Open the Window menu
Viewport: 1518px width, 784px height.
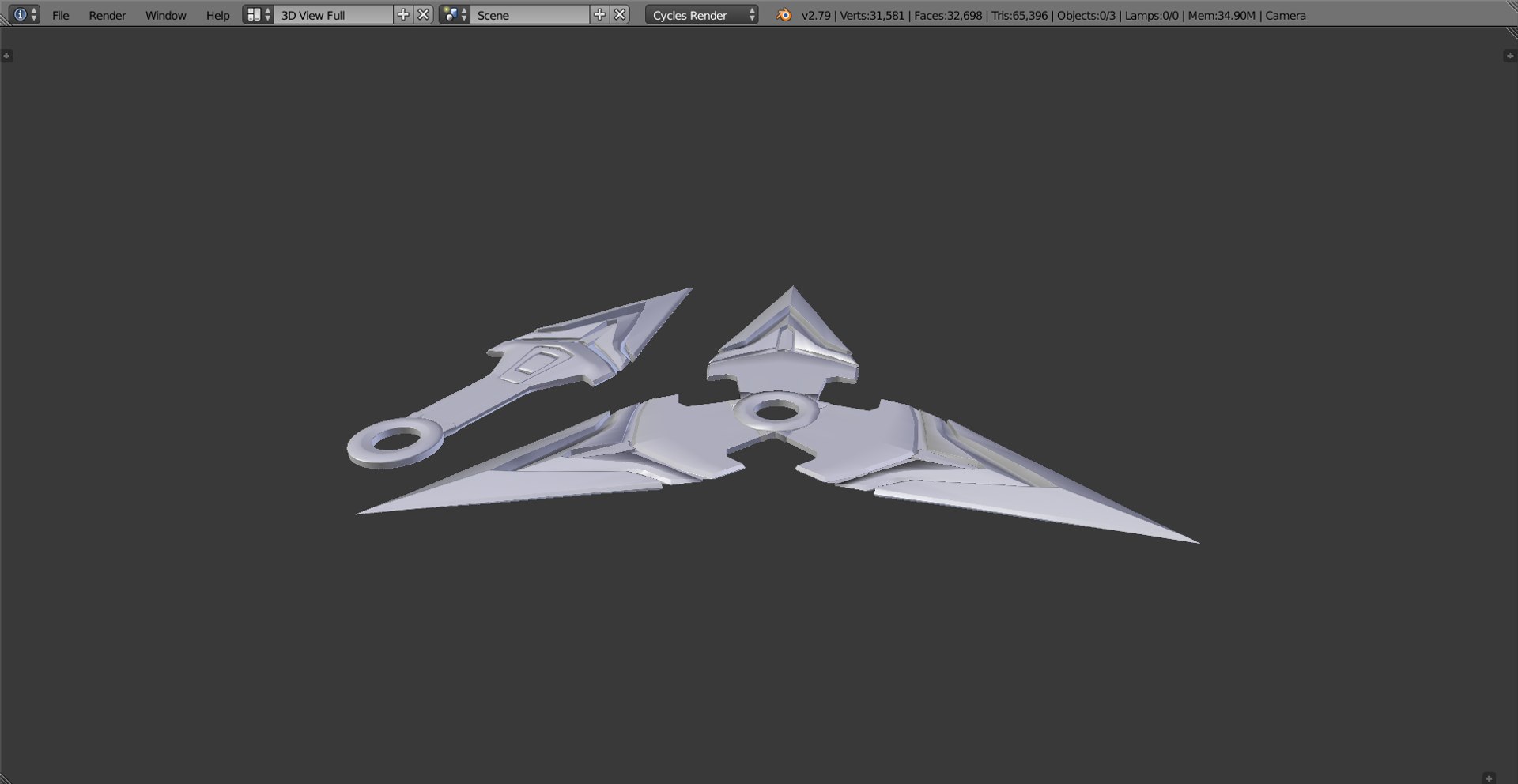pyautogui.click(x=166, y=15)
